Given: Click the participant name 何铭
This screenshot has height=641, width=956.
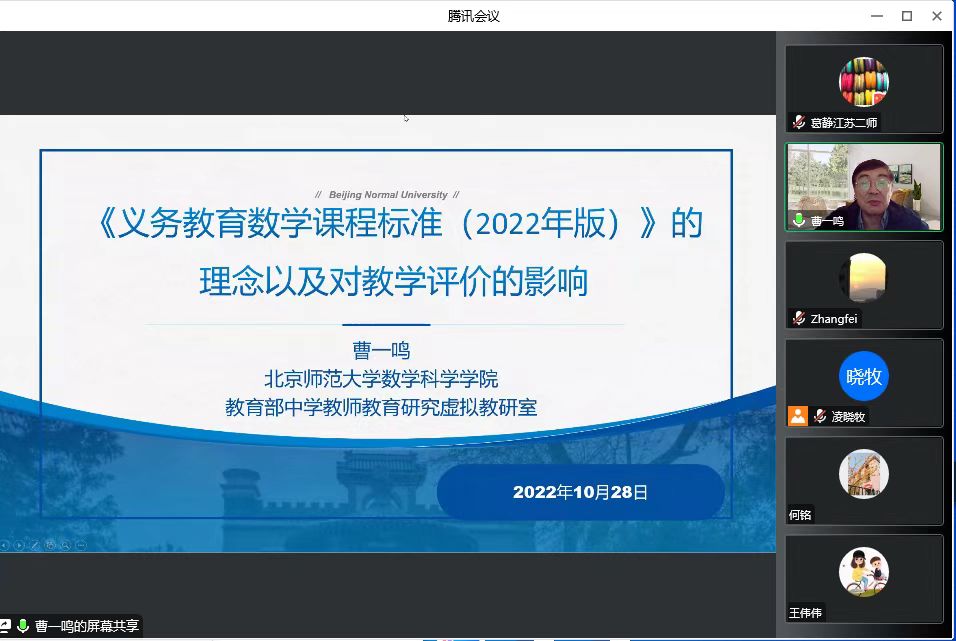Looking at the screenshot, I should 800,515.
